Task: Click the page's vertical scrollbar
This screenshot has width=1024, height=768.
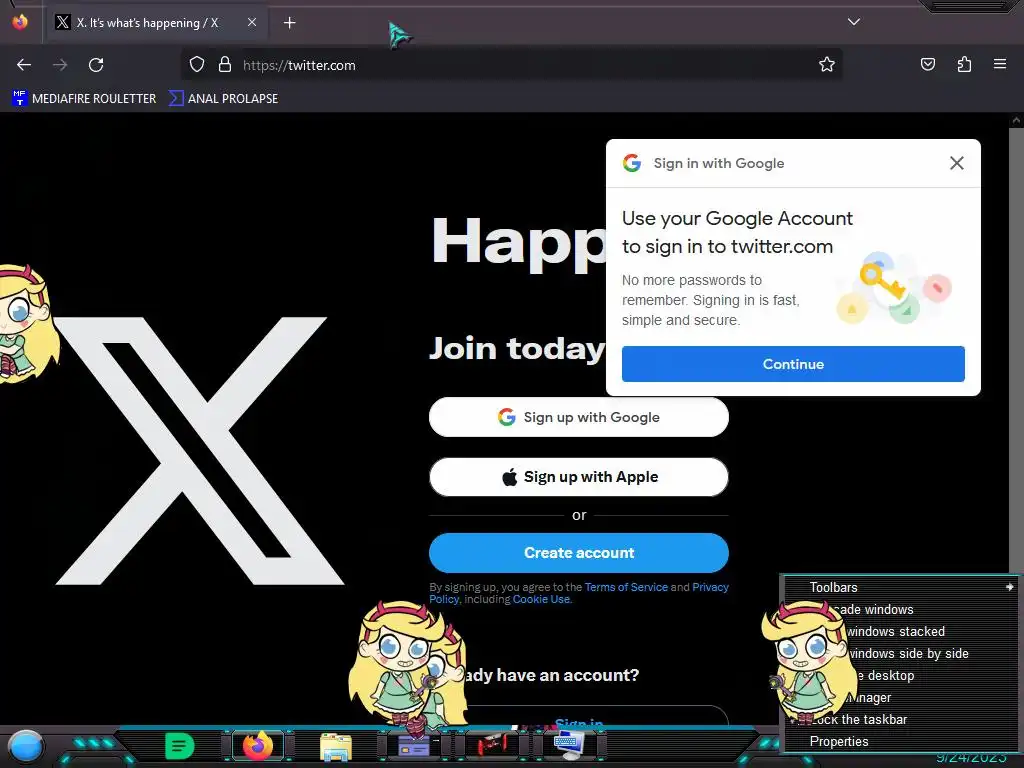Action: [x=1016, y=353]
